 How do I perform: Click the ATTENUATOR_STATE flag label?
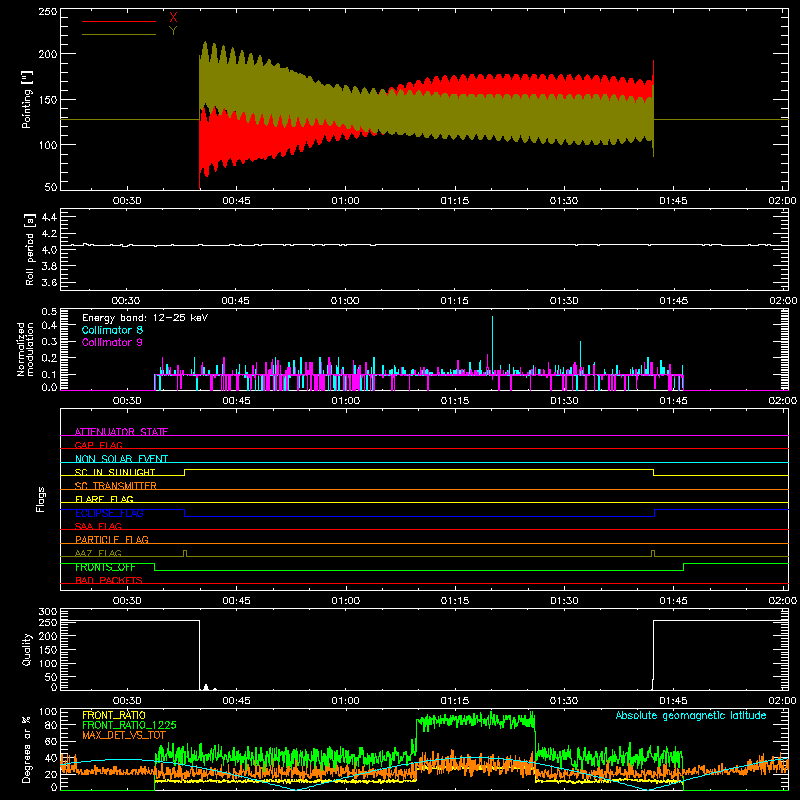click(121, 432)
